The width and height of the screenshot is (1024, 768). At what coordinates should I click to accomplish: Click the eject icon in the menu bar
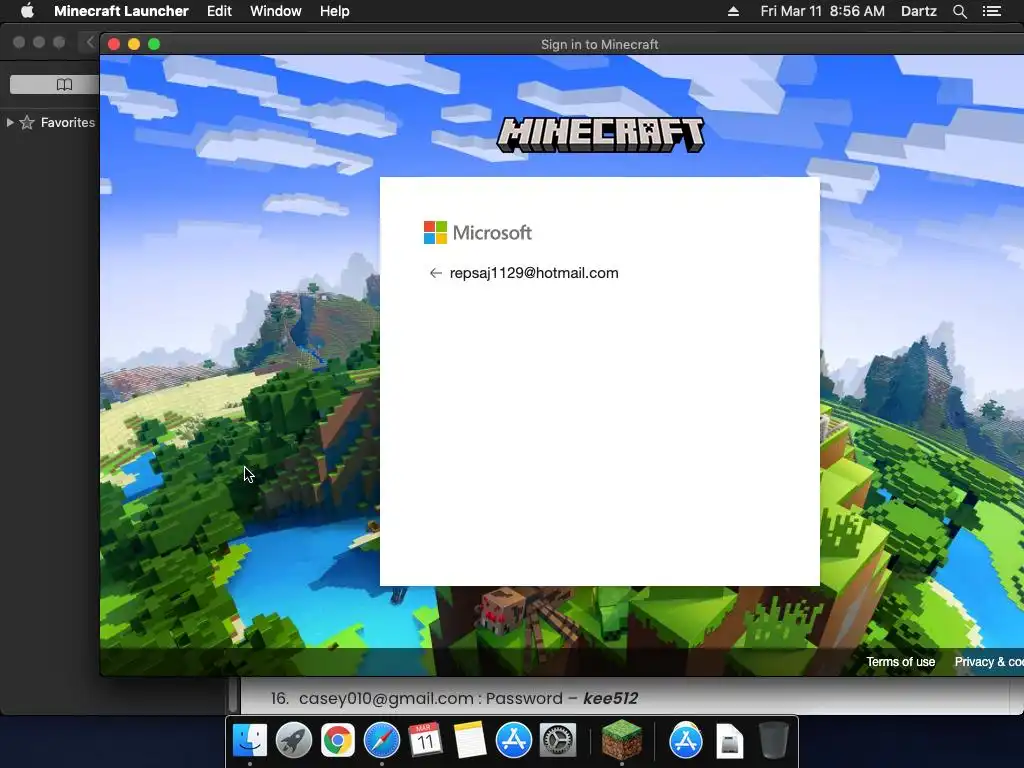[733, 11]
